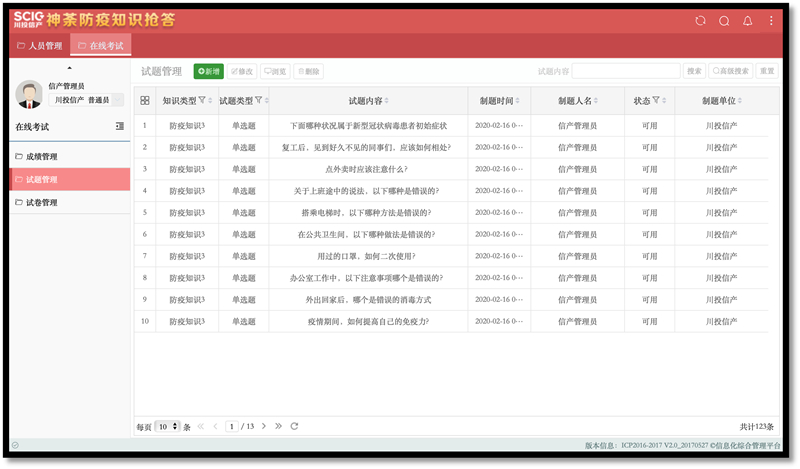Click the 搜索 button

pyautogui.click(x=695, y=71)
